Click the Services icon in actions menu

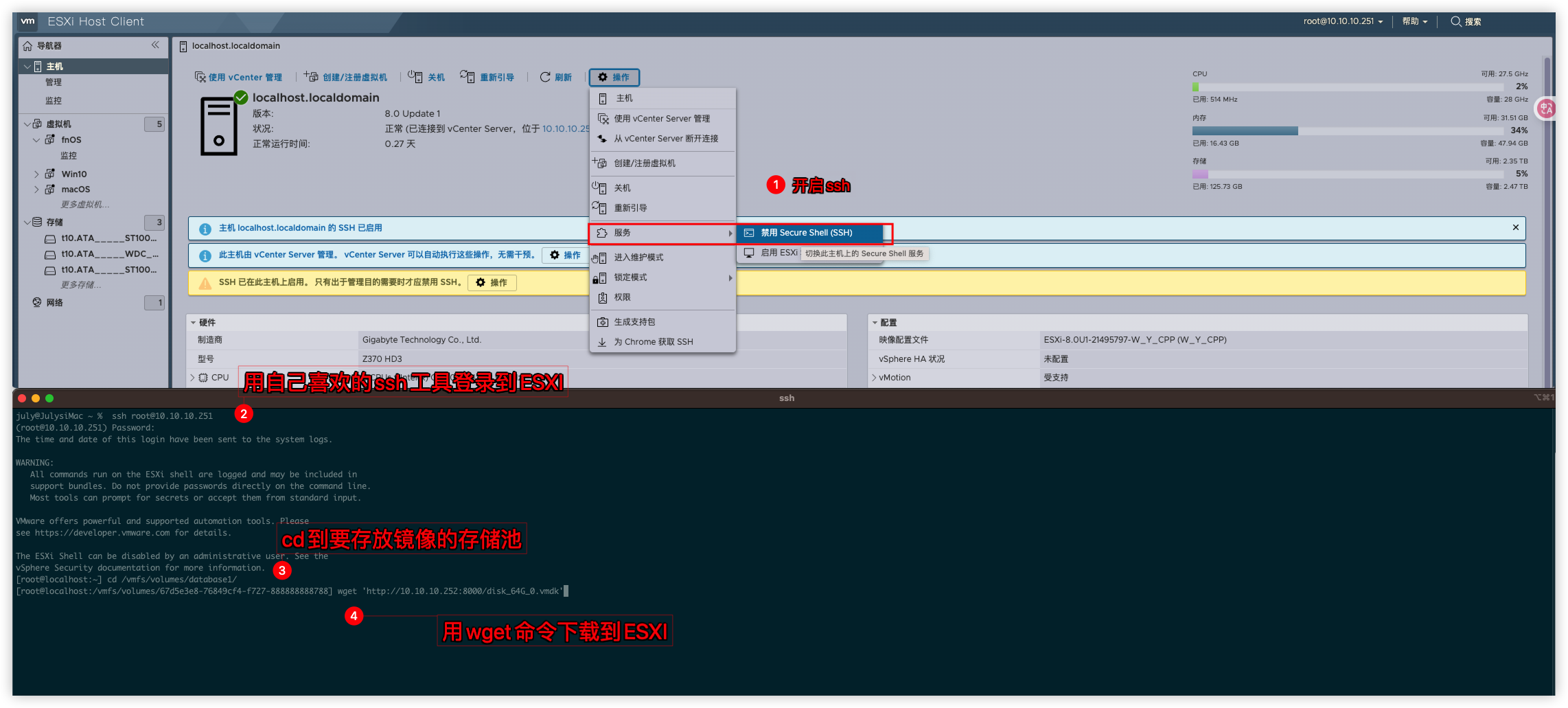[602, 233]
